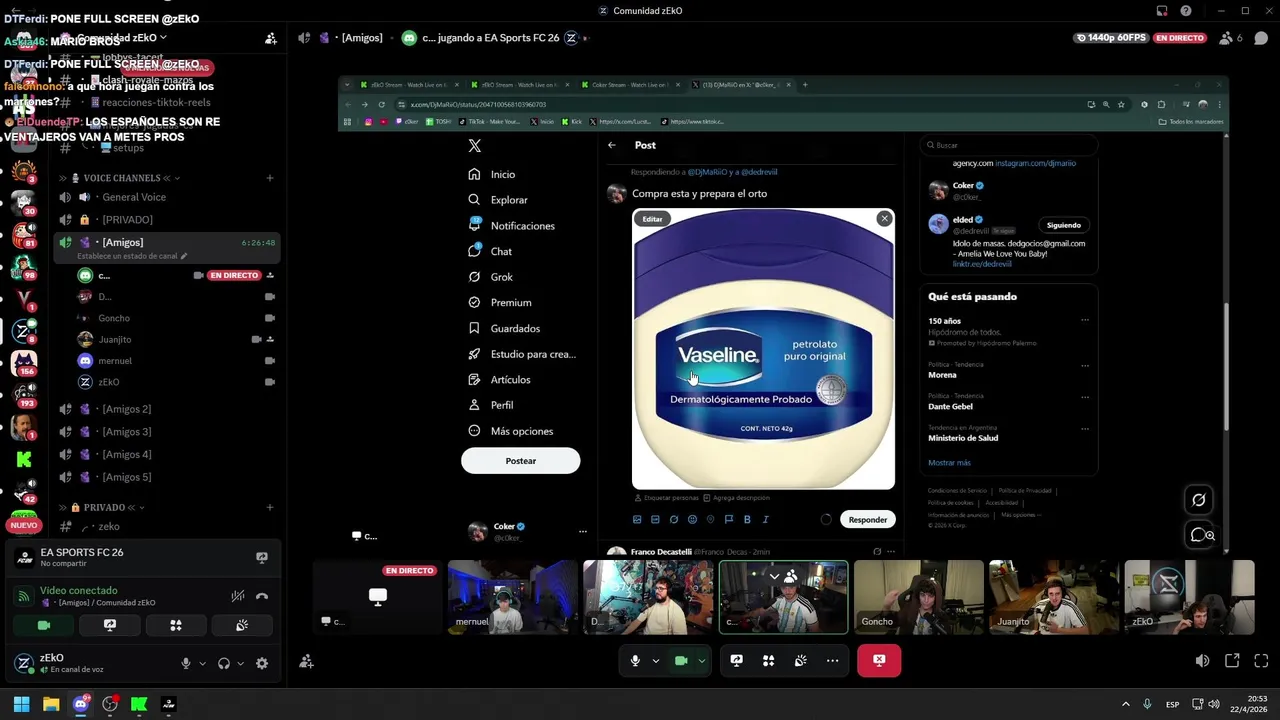Invite people to server icon
1280x720 pixels.
click(x=270, y=38)
